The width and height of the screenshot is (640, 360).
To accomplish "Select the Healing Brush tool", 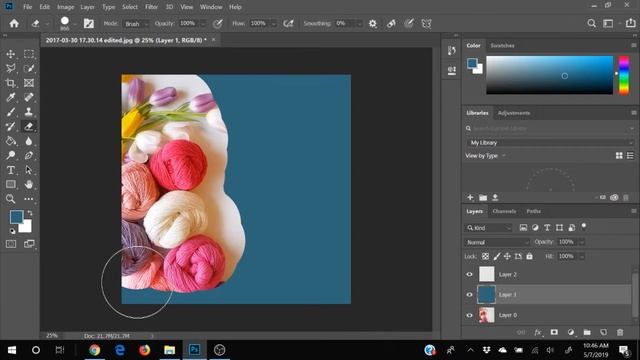I will (29, 97).
